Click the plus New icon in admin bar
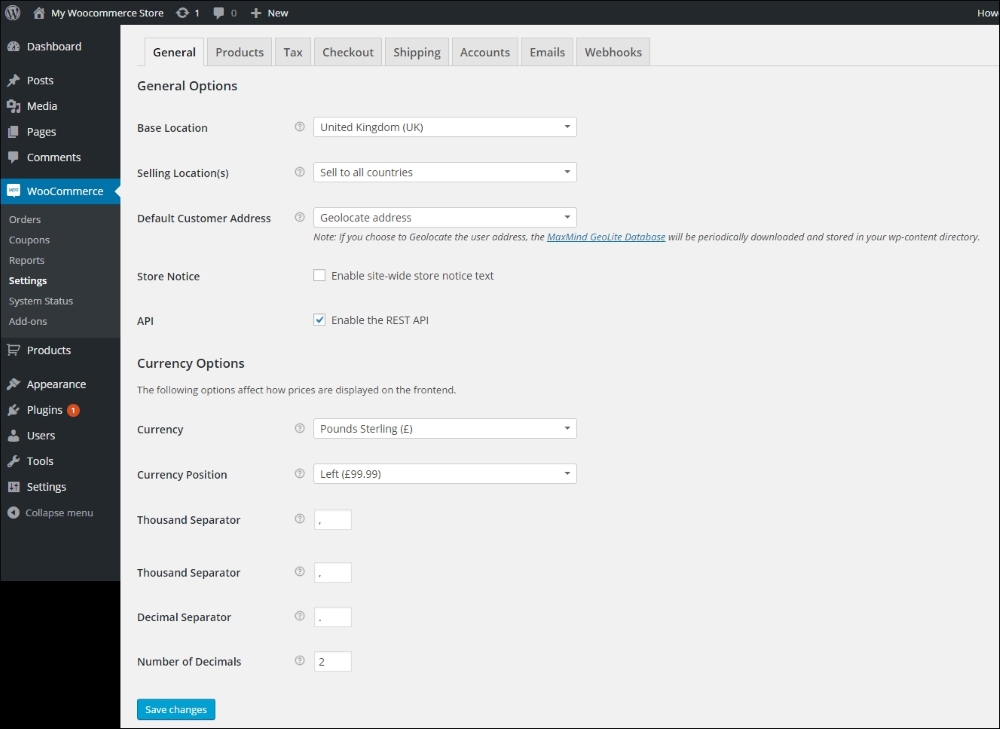The image size is (1000, 729). click(x=256, y=13)
